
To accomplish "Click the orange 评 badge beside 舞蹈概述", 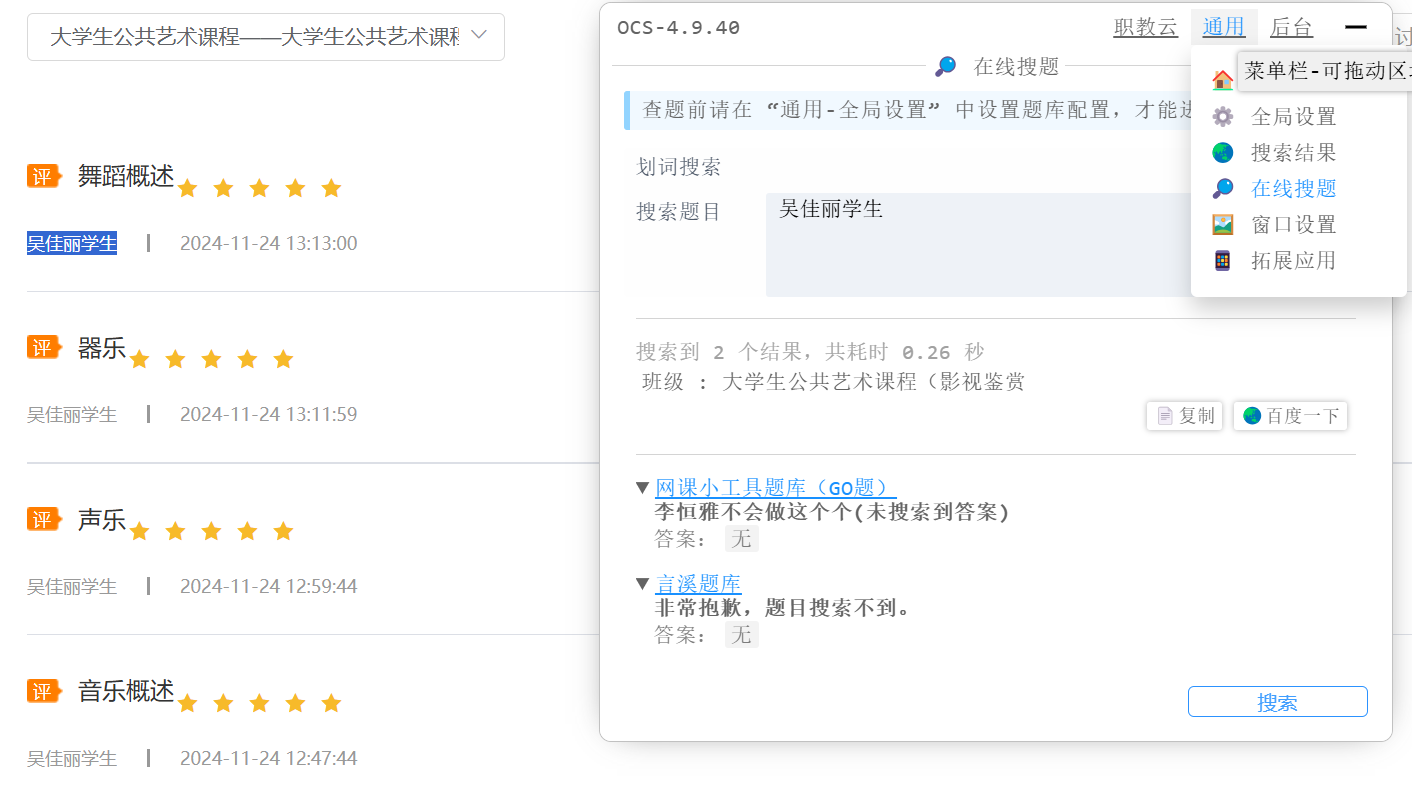I will (43, 176).
